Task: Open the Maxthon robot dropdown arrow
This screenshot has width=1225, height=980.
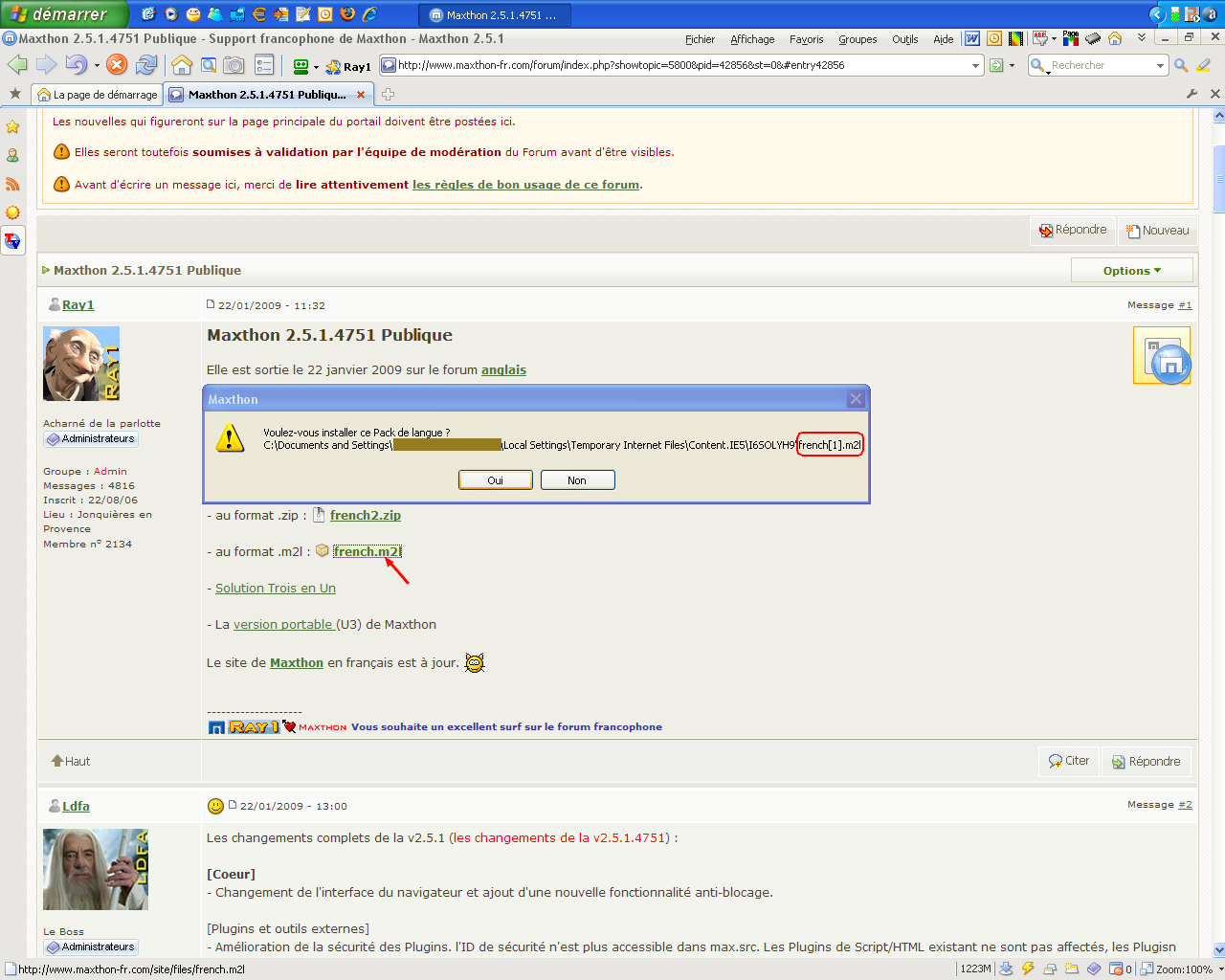Action: 316,67
